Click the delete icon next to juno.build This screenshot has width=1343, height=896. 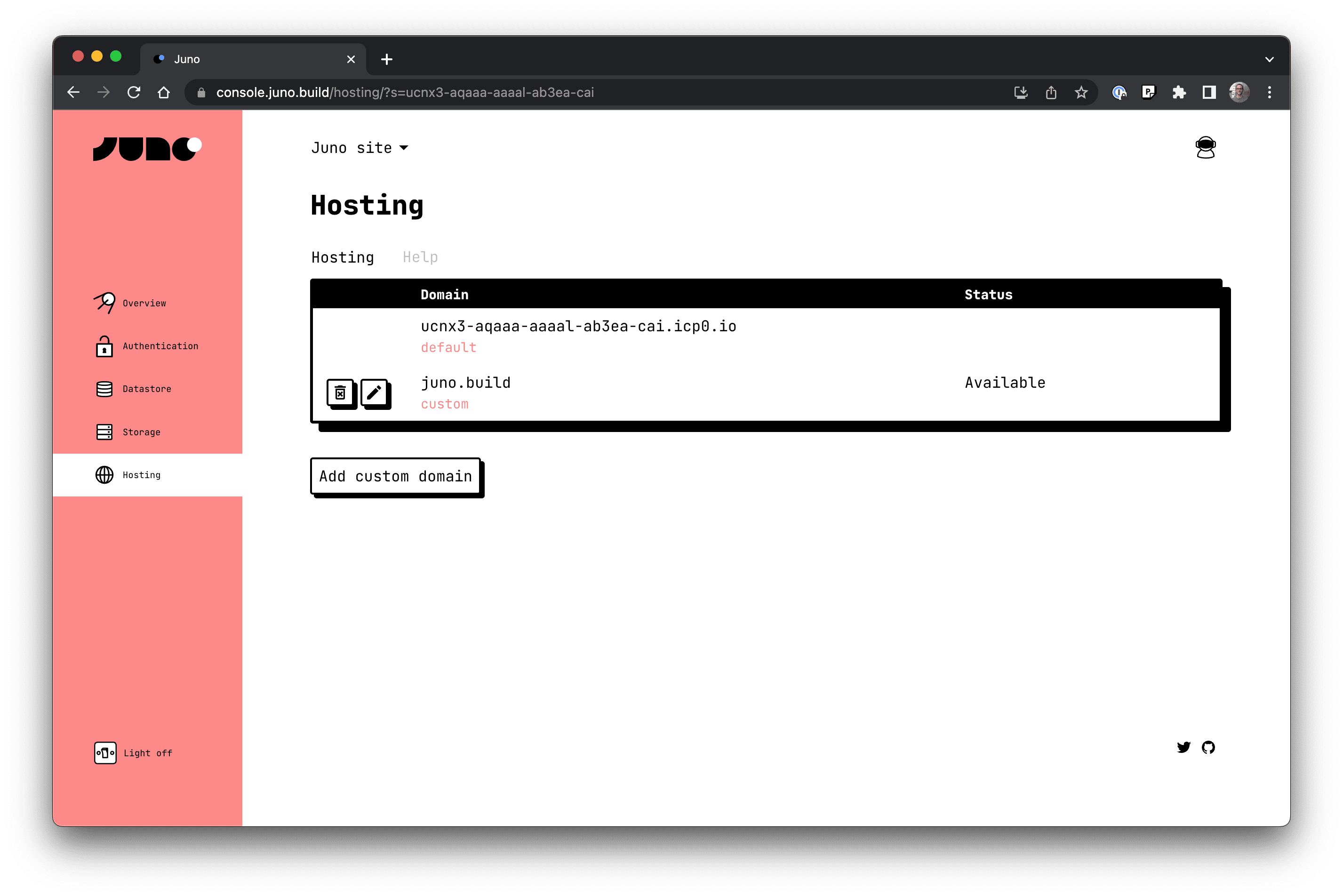click(341, 393)
